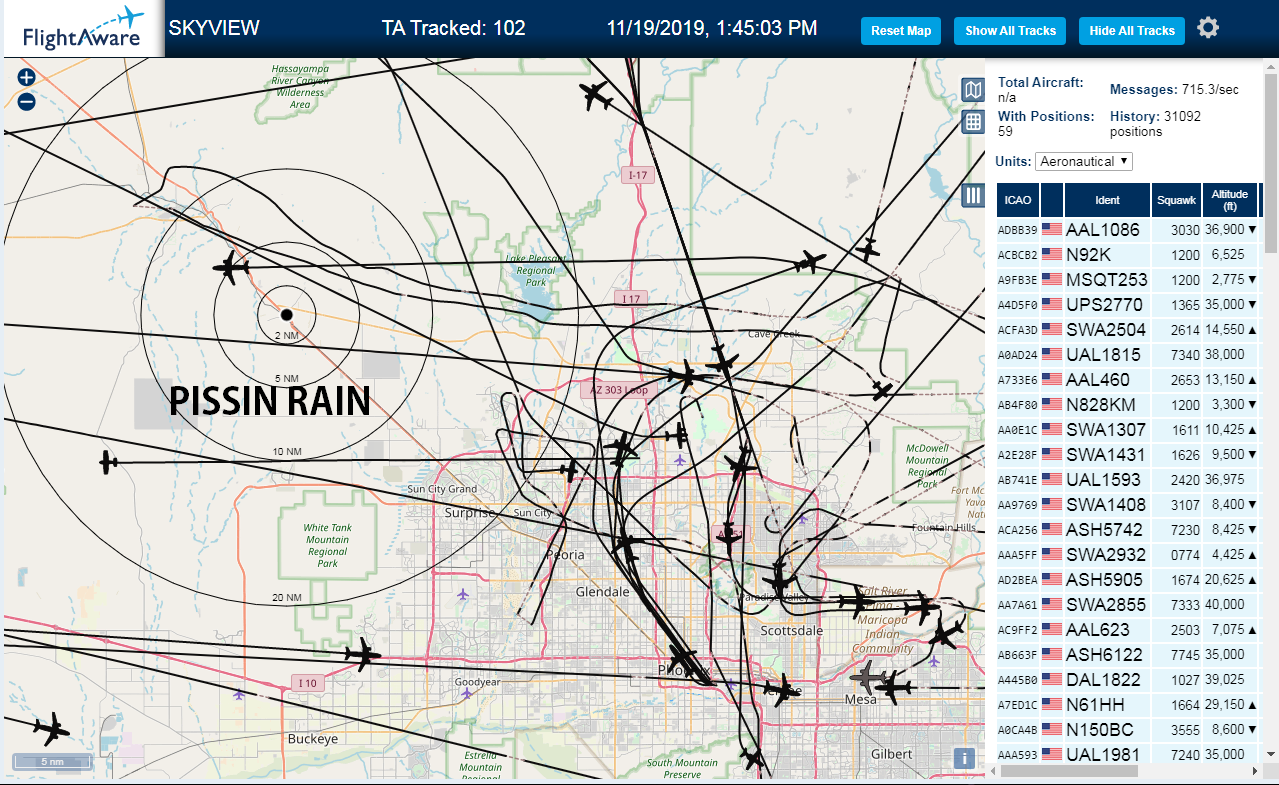Click horizontal scrollbar right arrow
The height and width of the screenshot is (785, 1279).
tap(1257, 771)
